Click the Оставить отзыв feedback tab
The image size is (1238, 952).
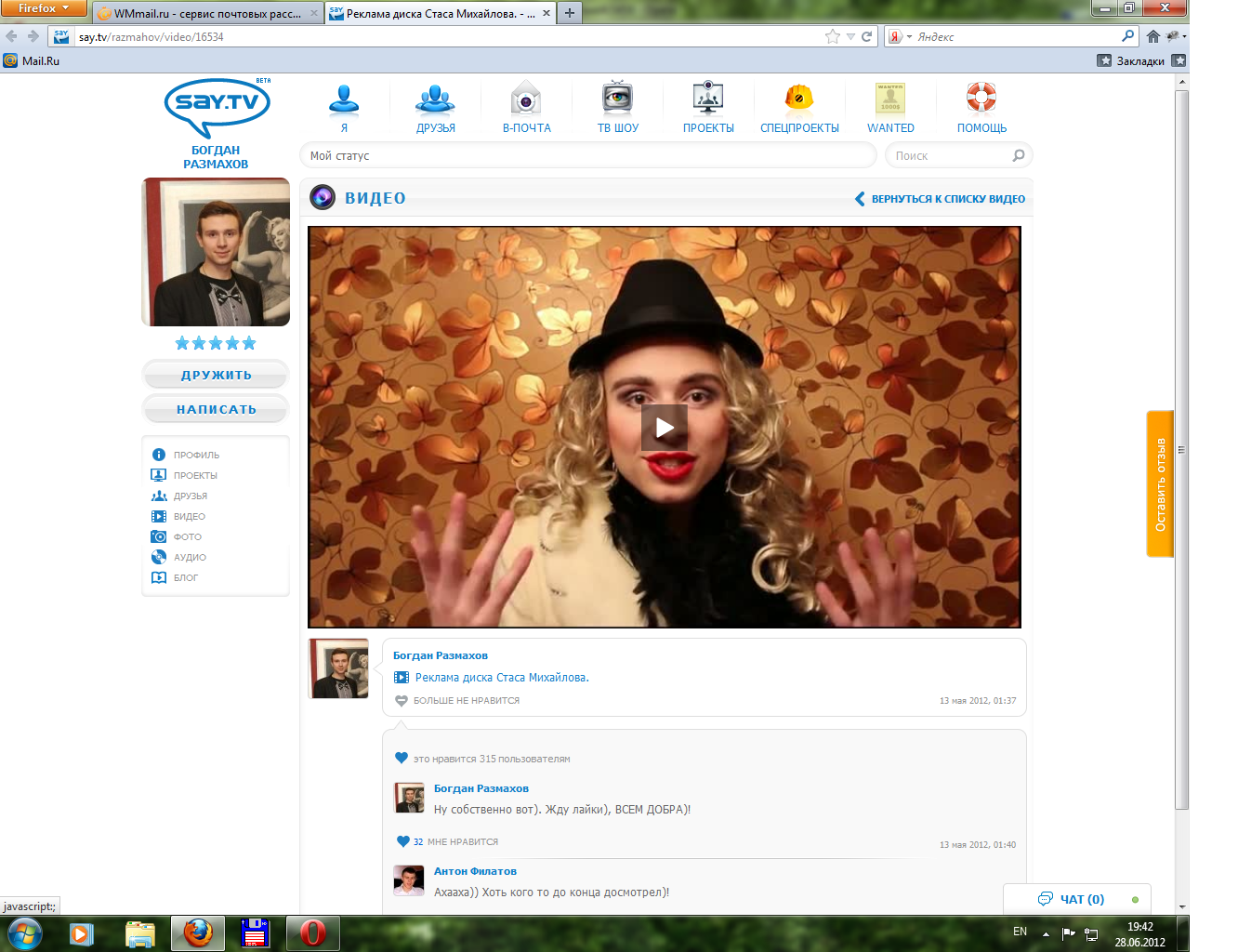point(1160,484)
